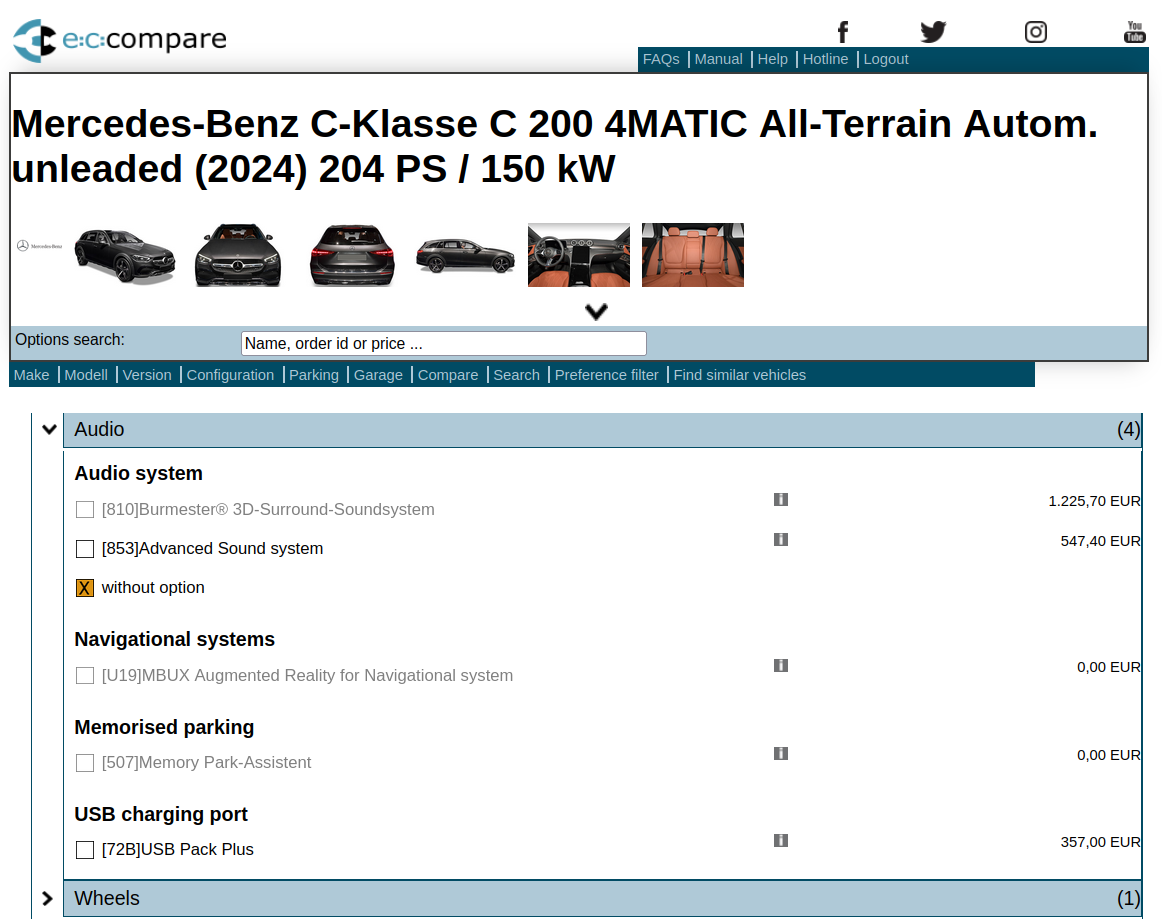Click the 'USB charging port' subheading

[161, 815]
